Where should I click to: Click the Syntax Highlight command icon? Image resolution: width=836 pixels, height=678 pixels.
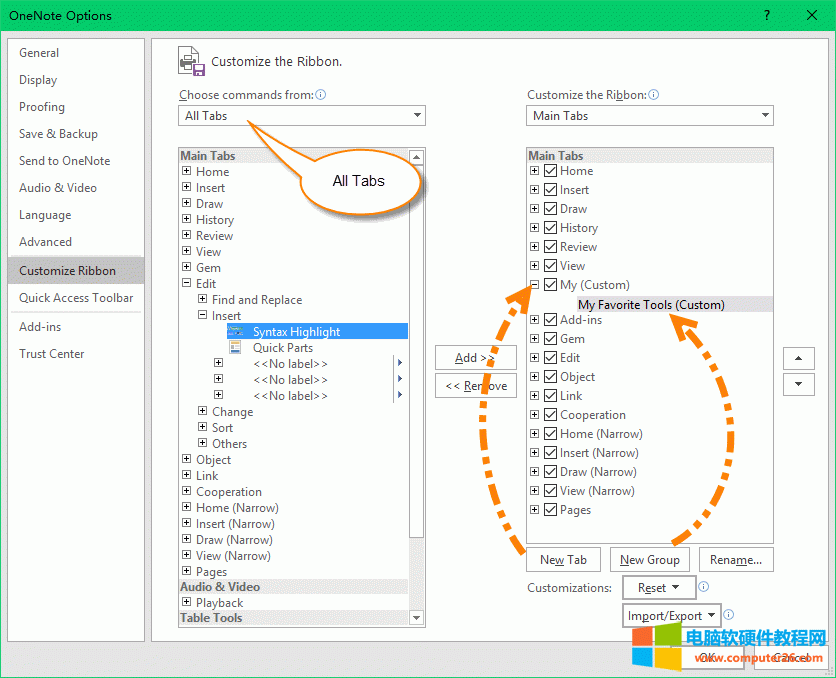click(235, 331)
